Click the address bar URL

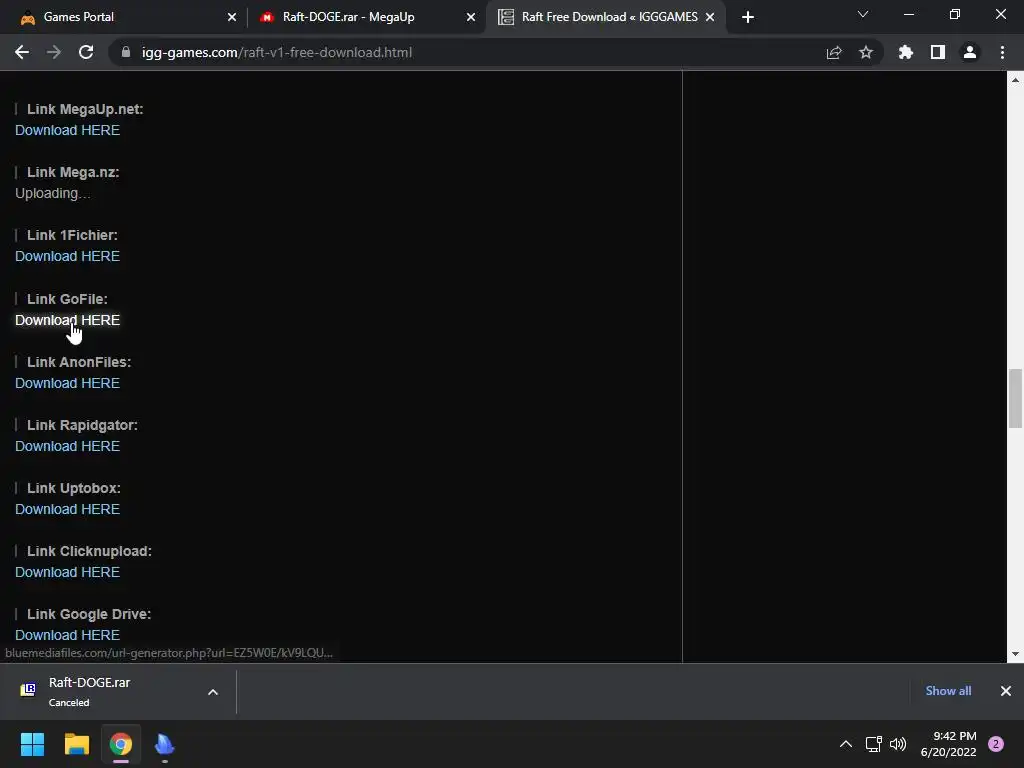click(x=277, y=52)
